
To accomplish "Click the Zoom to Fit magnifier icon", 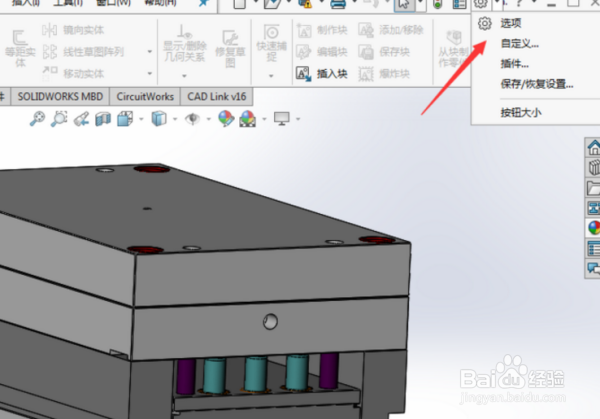I will (x=37, y=119).
